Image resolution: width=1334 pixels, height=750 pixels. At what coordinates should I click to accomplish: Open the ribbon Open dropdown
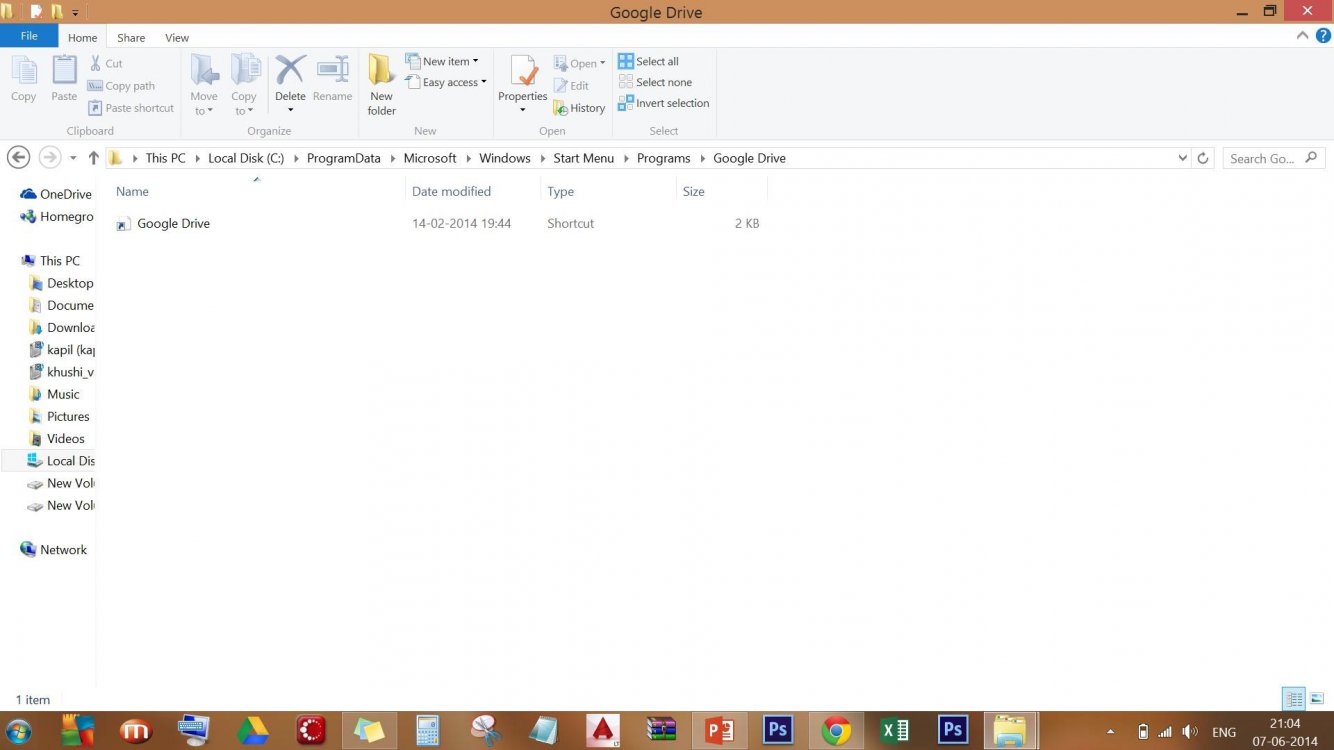(580, 63)
